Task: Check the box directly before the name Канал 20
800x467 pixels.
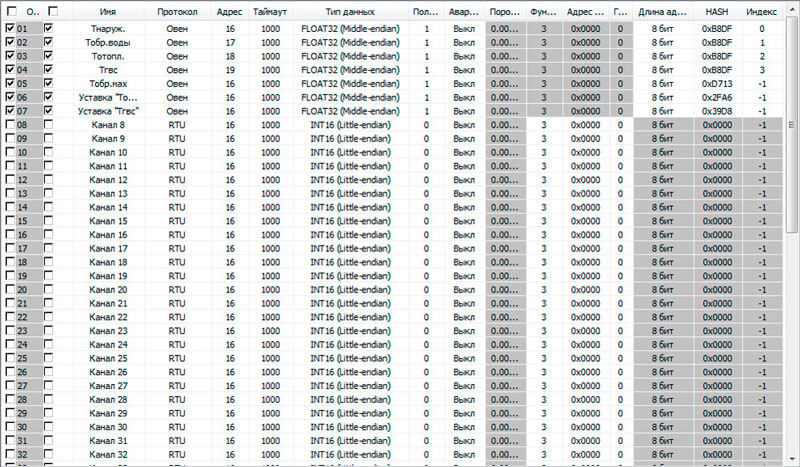Action: click(48, 289)
